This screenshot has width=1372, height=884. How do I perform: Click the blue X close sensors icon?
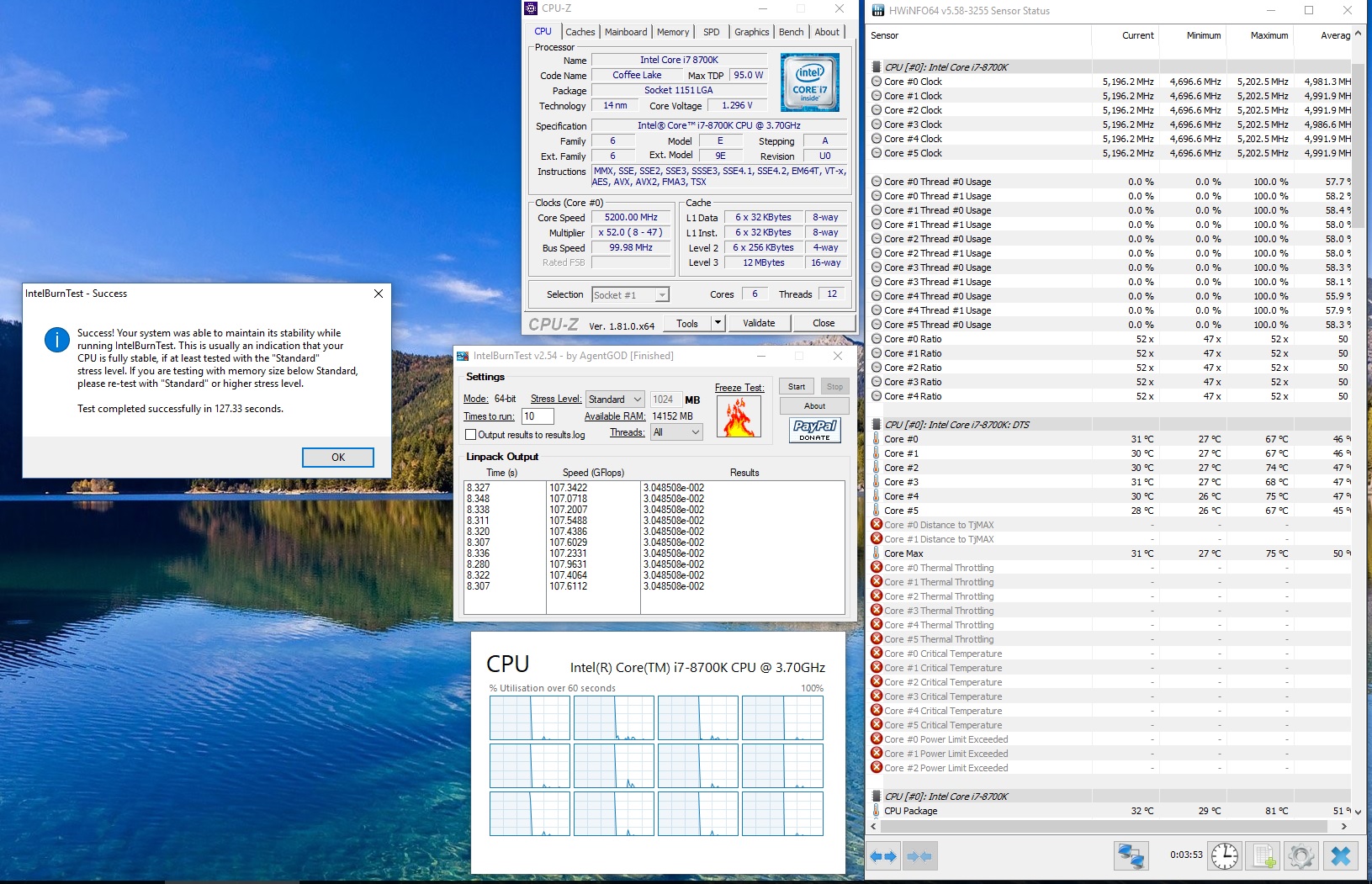[1341, 856]
